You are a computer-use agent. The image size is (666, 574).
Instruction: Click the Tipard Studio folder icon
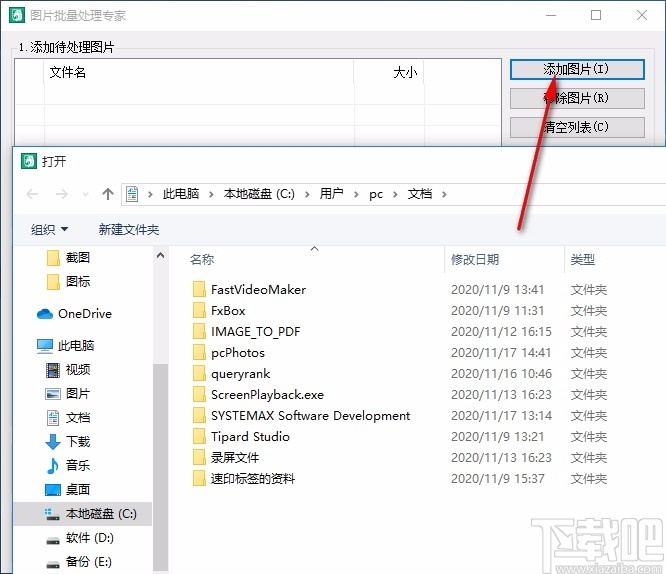coord(199,436)
